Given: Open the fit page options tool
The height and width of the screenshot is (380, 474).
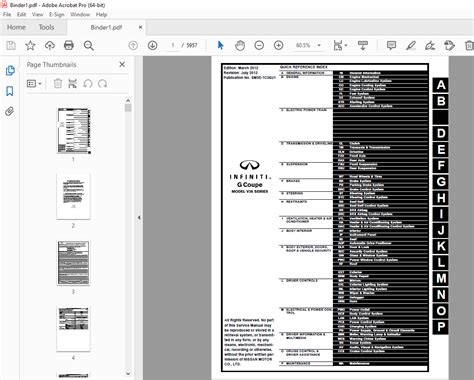Looking at the screenshot, I should pyautogui.click(x=340, y=45).
